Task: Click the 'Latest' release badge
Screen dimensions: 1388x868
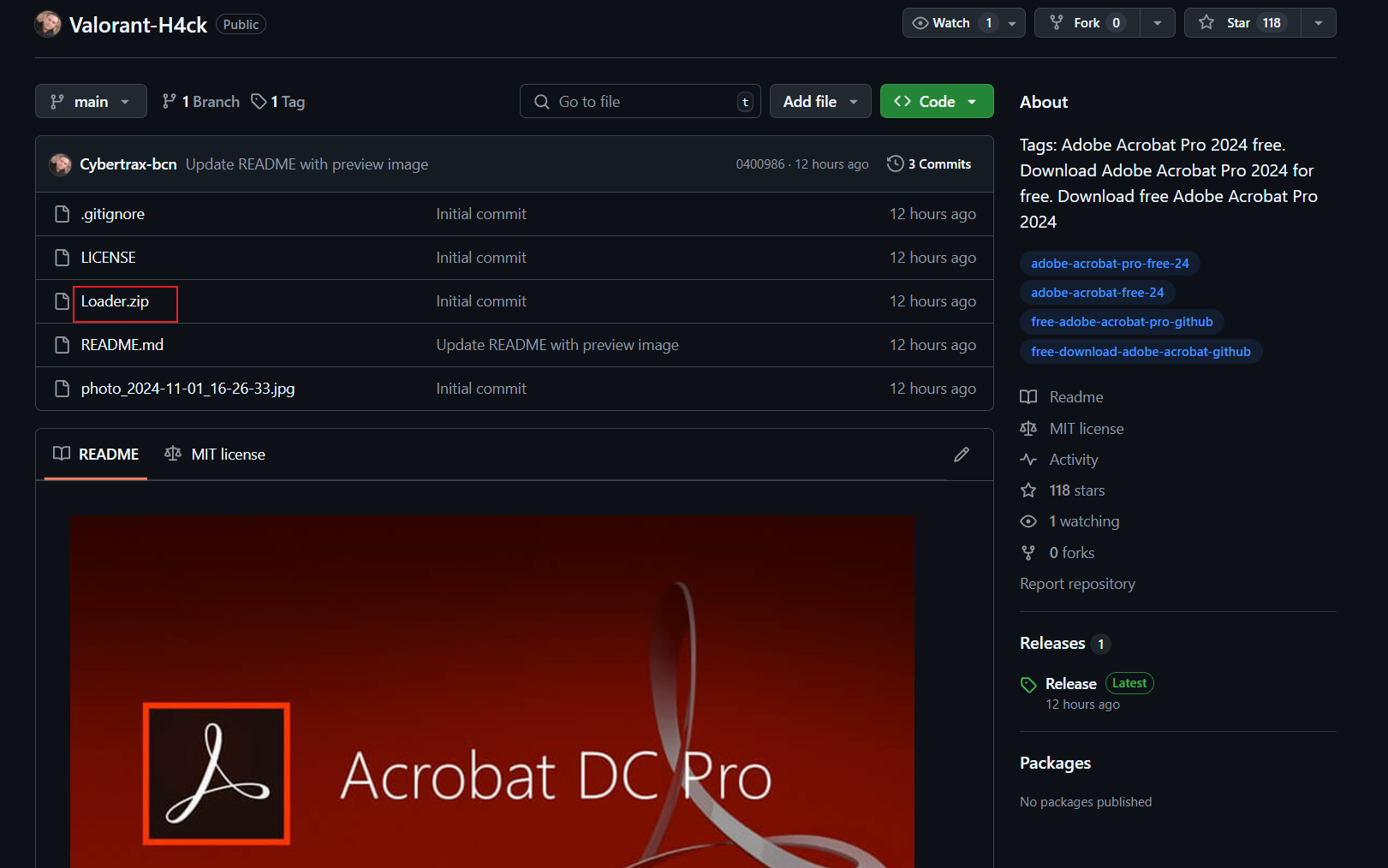Action: pyautogui.click(x=1129, y=683)
